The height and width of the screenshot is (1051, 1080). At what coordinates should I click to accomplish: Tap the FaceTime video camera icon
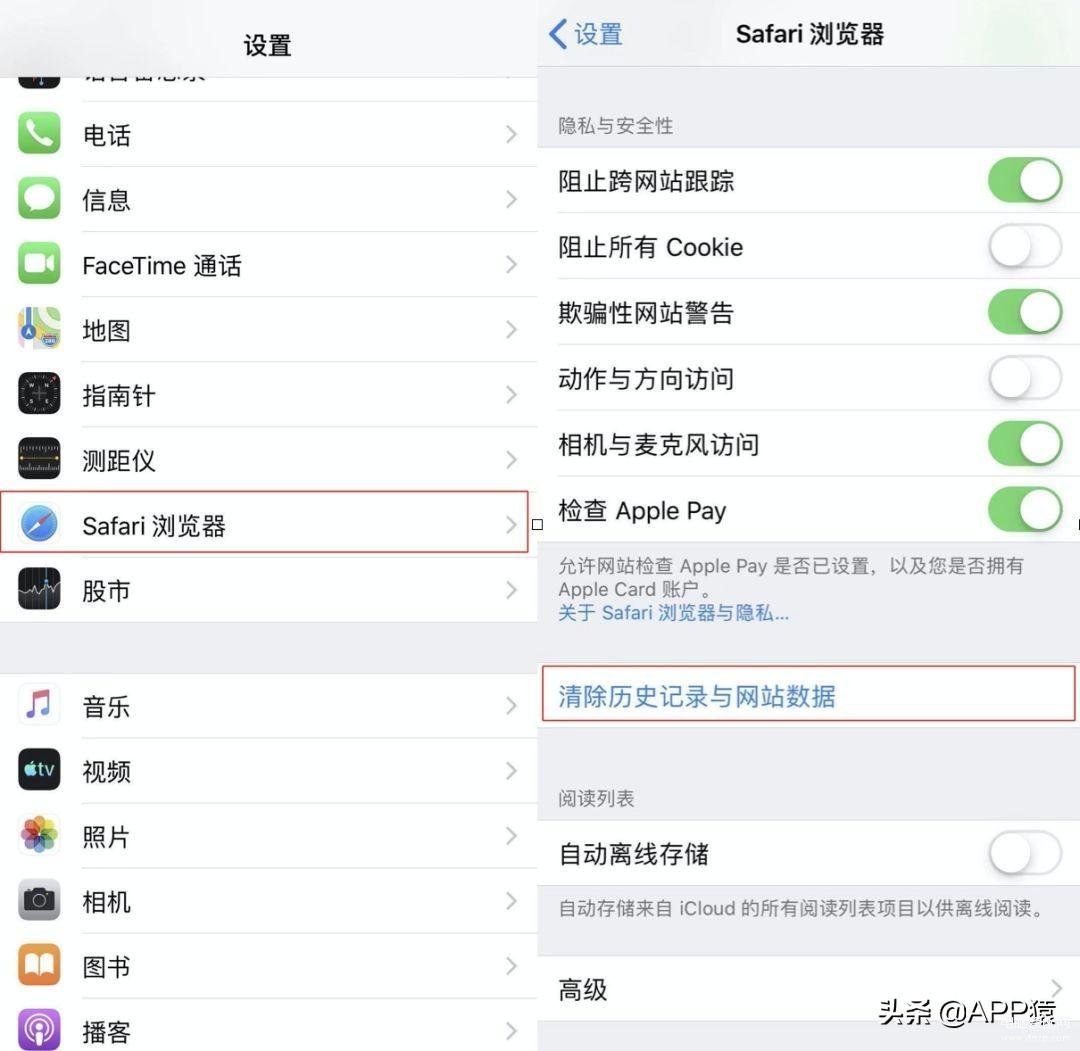[39, 263]
